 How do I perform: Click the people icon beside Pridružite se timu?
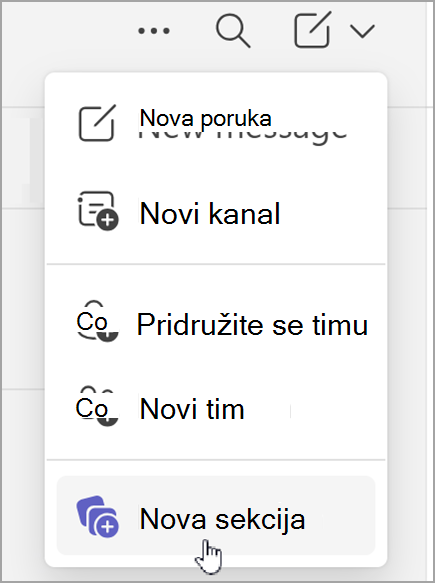coord(97,322)
